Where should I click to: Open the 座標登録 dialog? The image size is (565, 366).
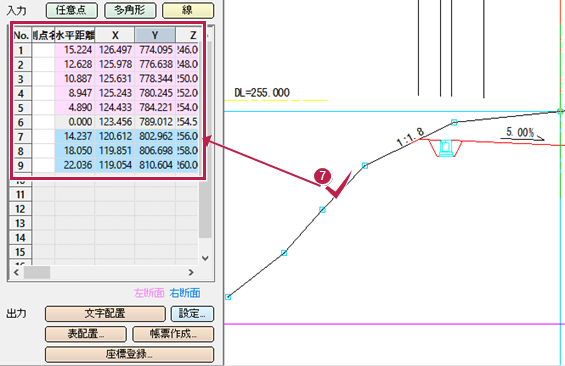point(129,354)
